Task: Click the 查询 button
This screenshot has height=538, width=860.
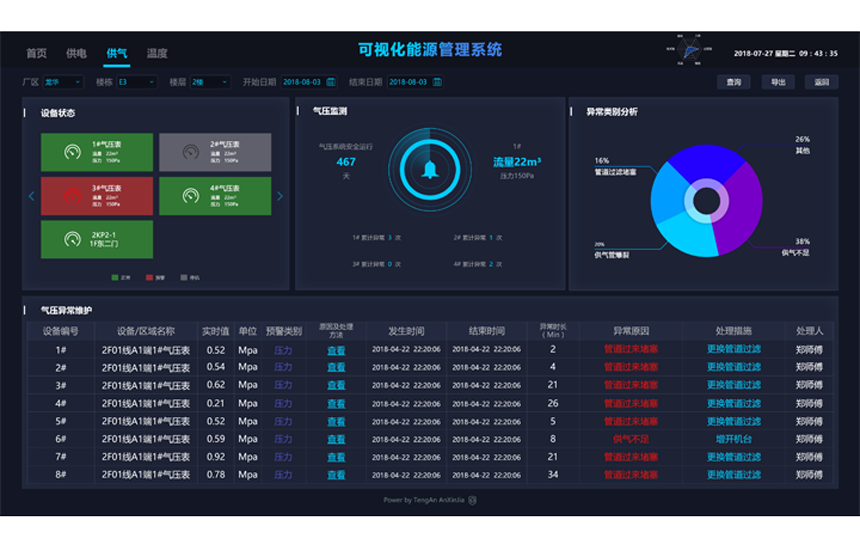Action: coord(734,82)
